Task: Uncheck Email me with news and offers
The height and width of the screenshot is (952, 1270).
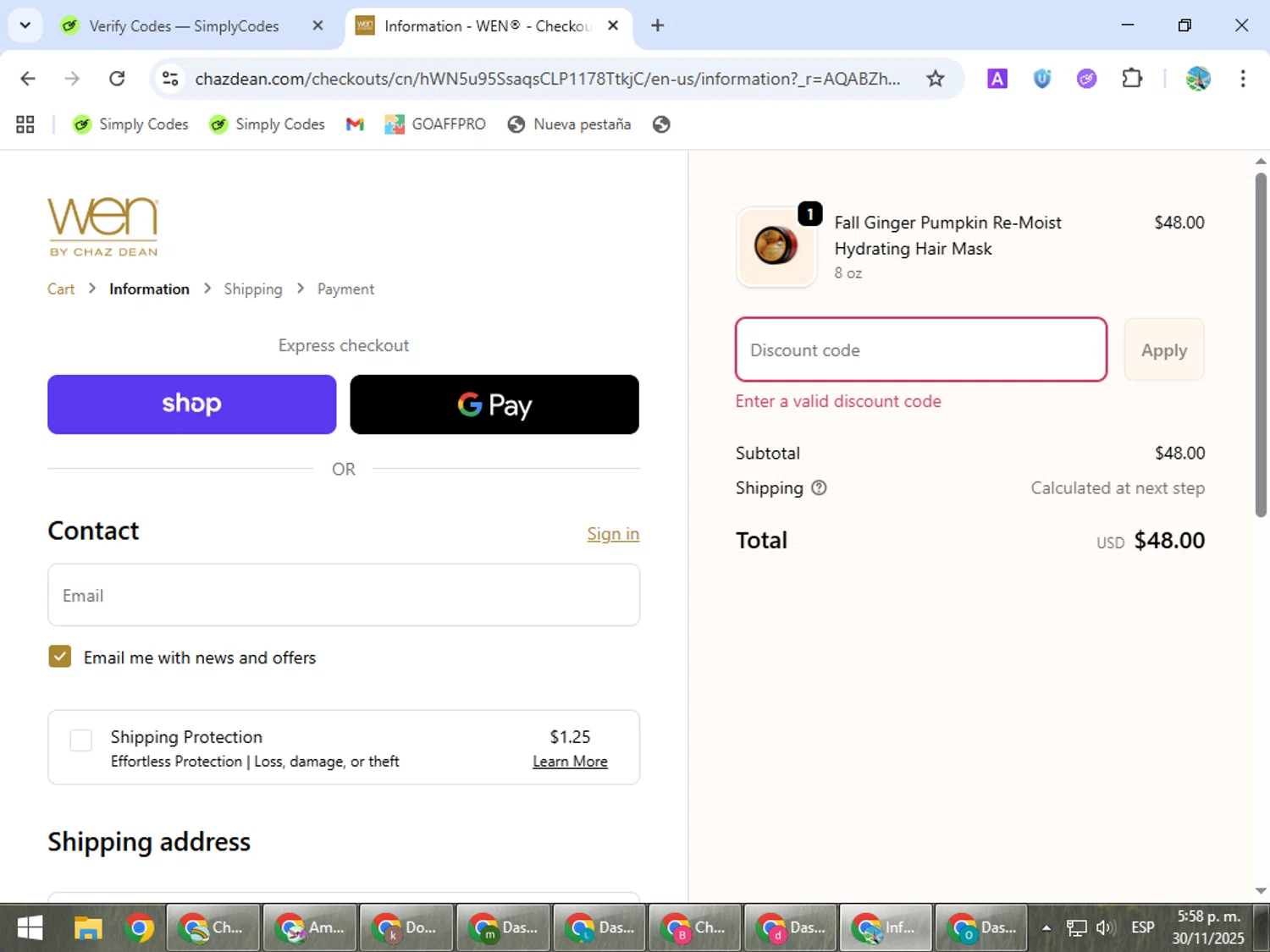Action: [59, 657]
